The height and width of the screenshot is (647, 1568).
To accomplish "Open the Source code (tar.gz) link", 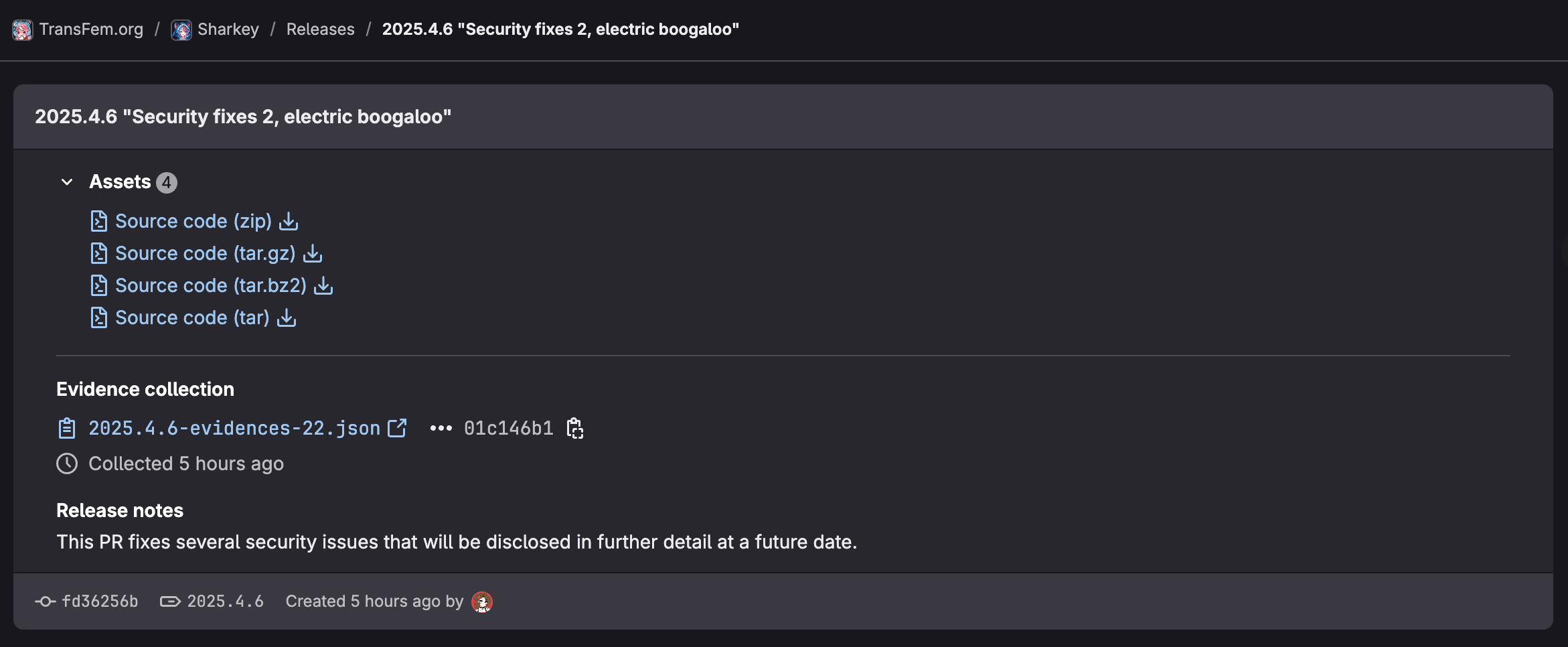I will click(205, 253).
